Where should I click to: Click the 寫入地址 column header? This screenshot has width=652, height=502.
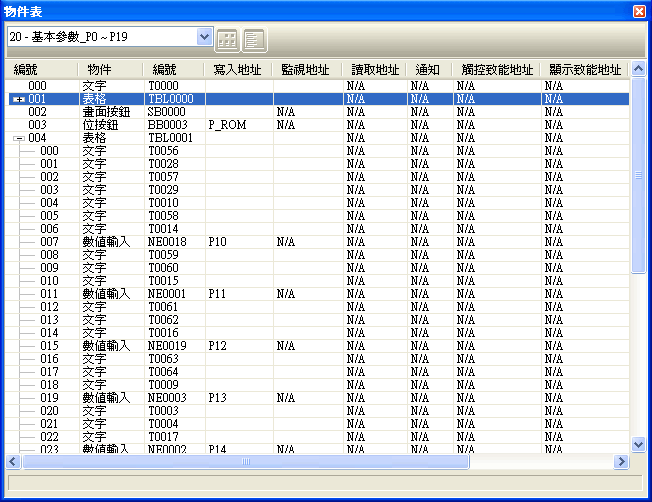(238, 69)
